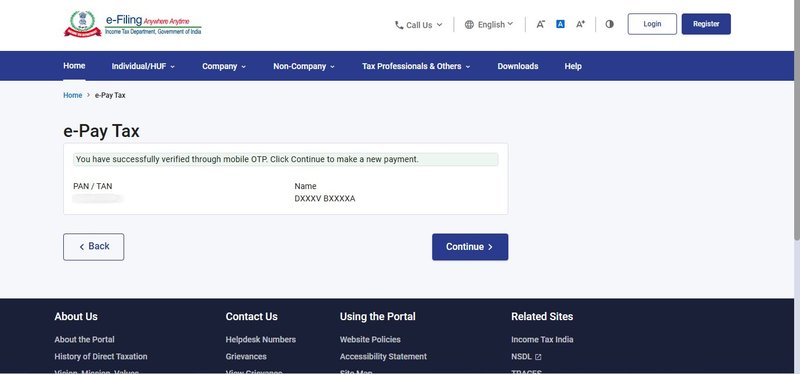Screen dimensions: 800x374
Task: Click Continue to make a new payment
Action: pyautogui.click(x=470, y=247)
